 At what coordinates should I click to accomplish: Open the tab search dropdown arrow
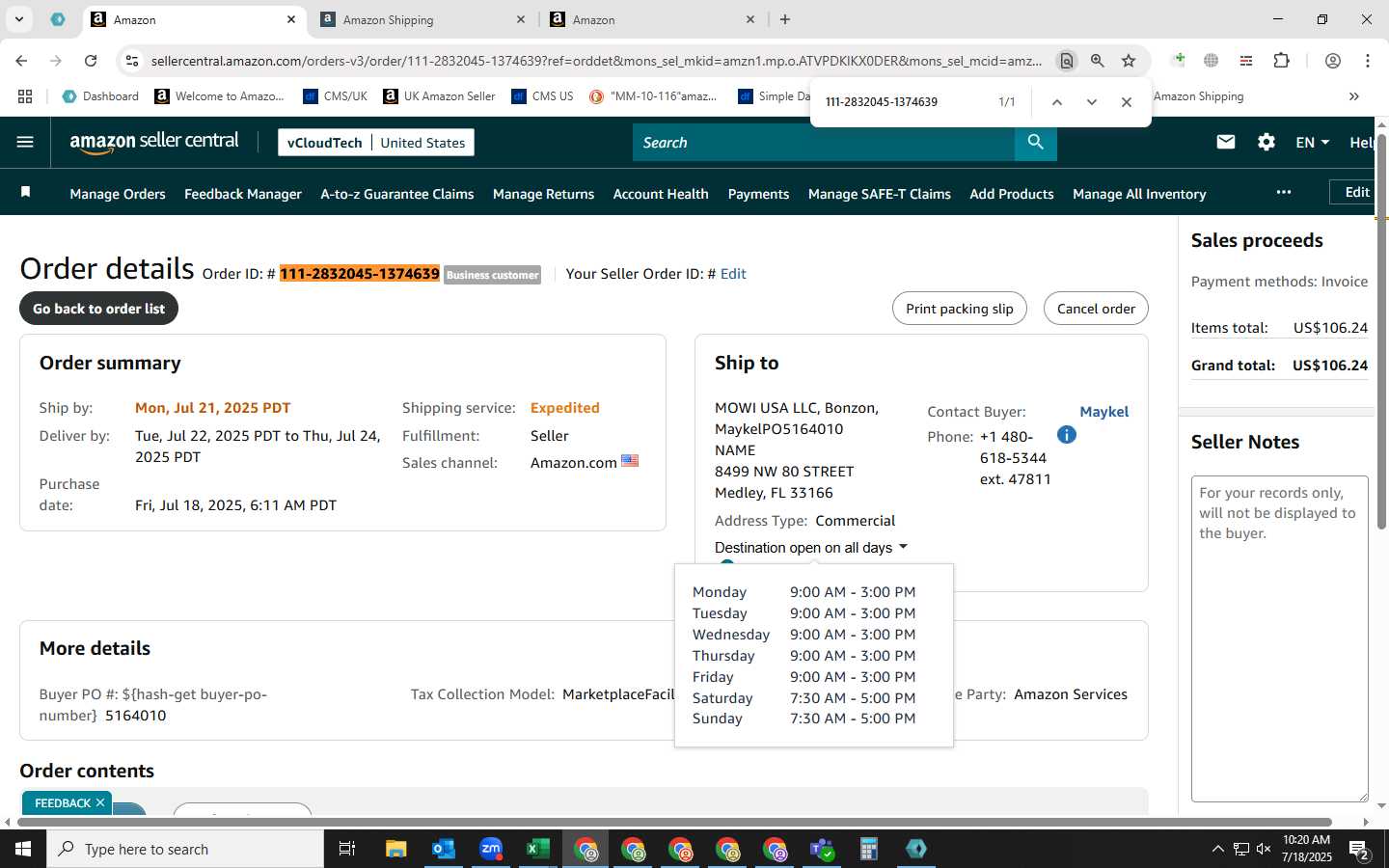[18, 19]
